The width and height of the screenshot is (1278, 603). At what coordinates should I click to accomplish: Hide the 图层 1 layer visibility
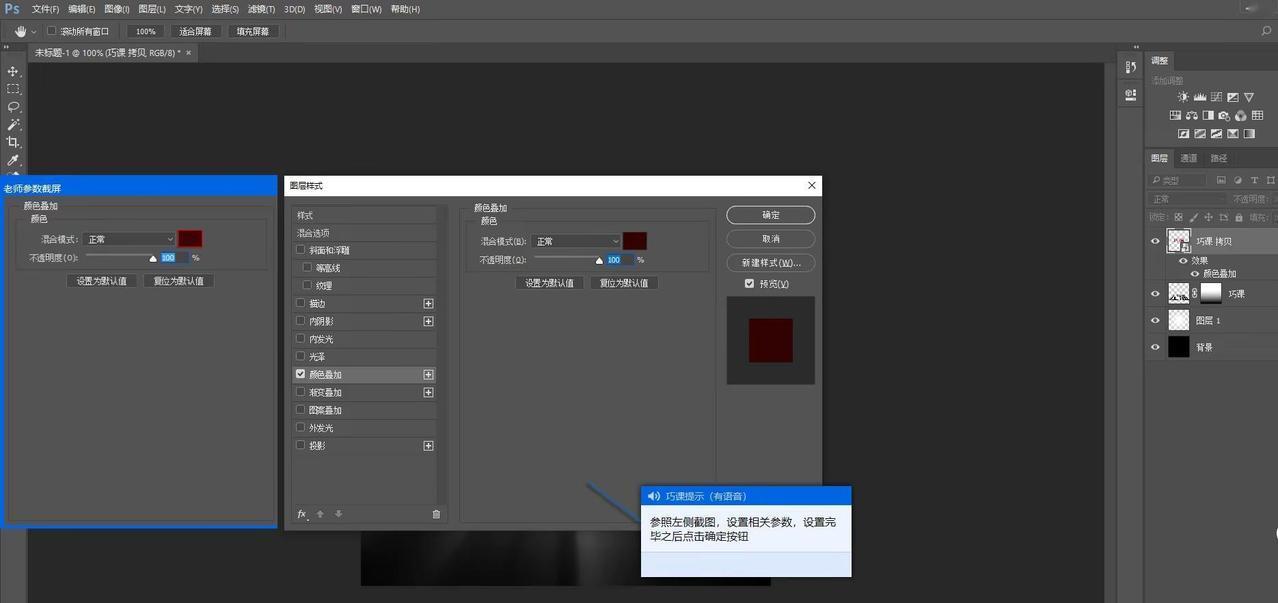pos(1156,320)
